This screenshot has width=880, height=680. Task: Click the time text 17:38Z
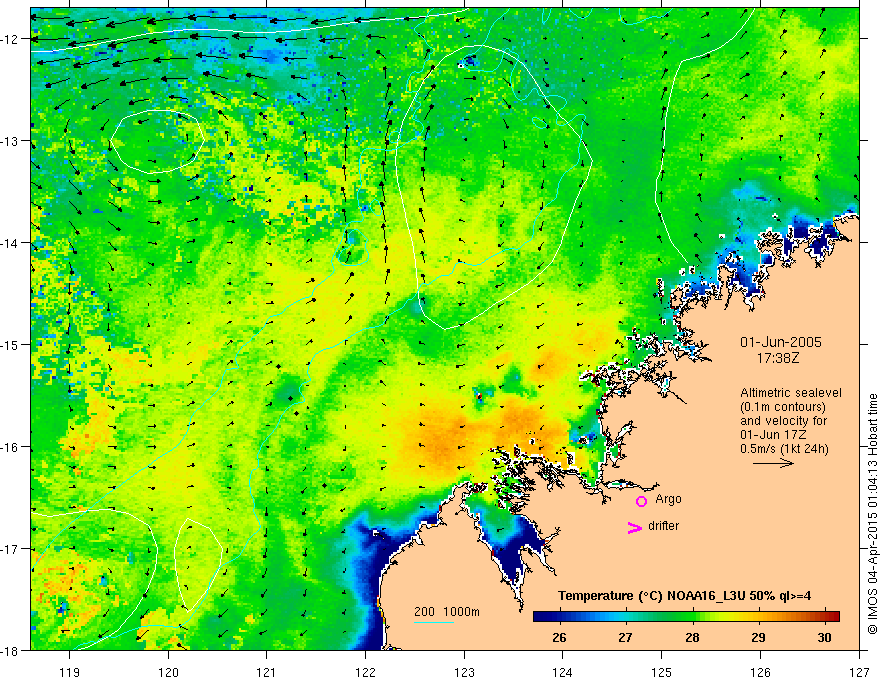tap(777, 357)
